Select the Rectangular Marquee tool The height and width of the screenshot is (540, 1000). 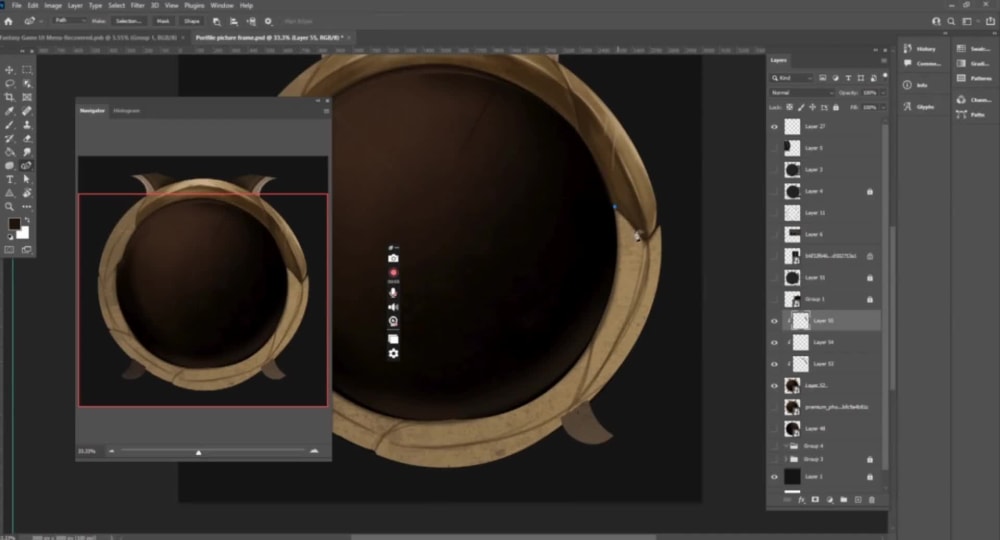coord(27,69)
